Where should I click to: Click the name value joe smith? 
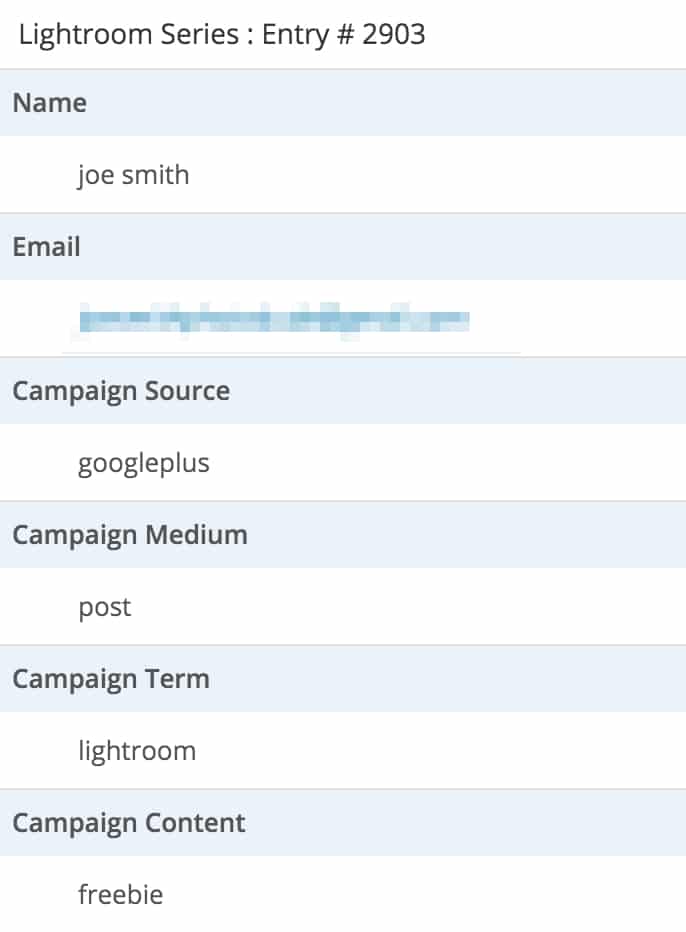tap(134, 175)
